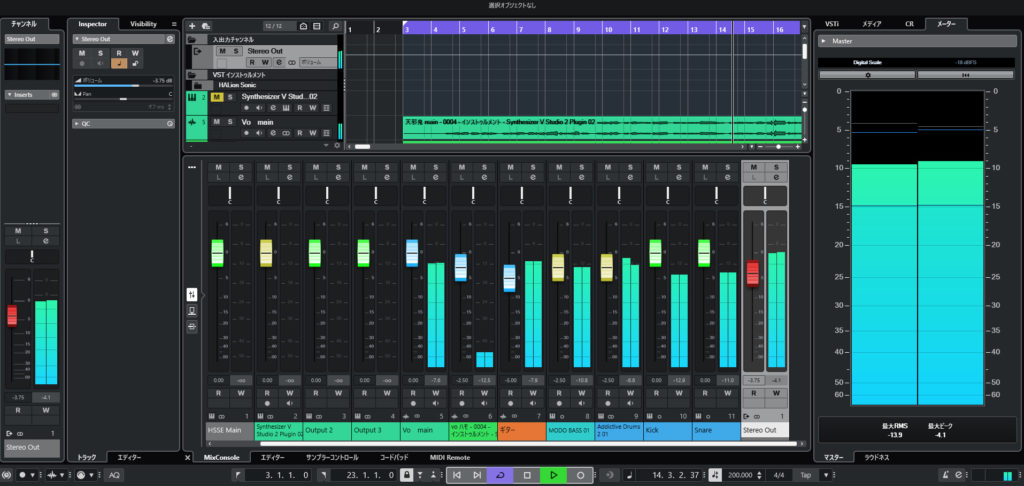Click the transport Stop button
Image resolution: width=1024 pixels, height=486 pixels.
527,475
